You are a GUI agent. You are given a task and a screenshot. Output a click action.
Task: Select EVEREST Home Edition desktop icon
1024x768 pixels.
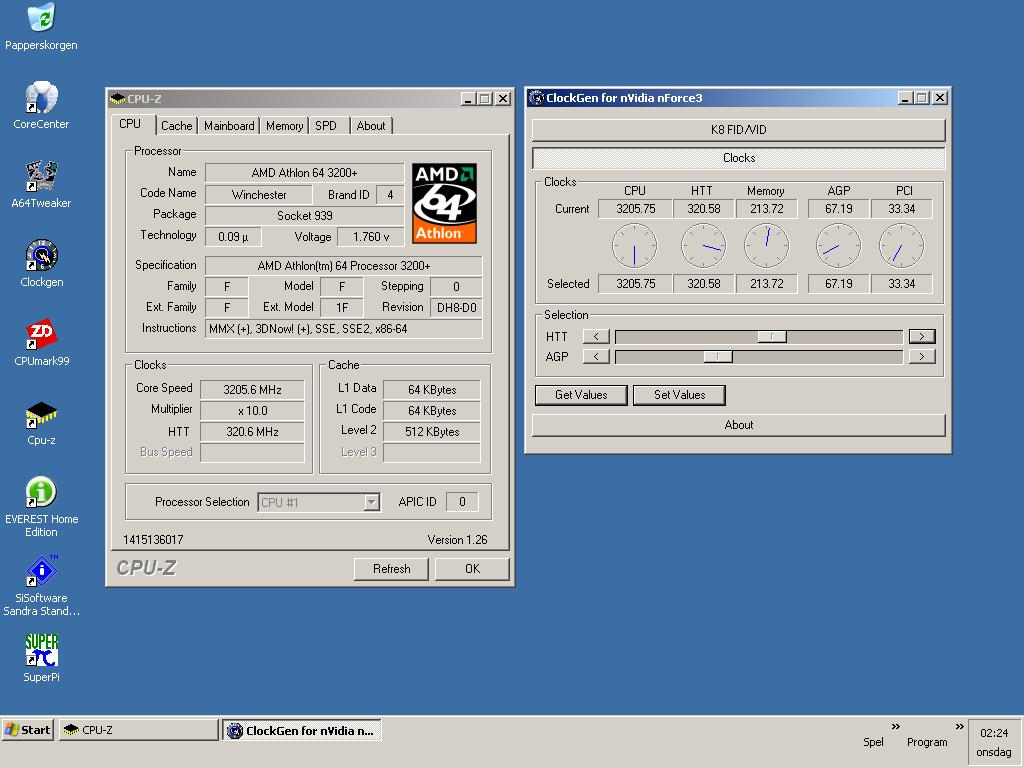point(42,492)
